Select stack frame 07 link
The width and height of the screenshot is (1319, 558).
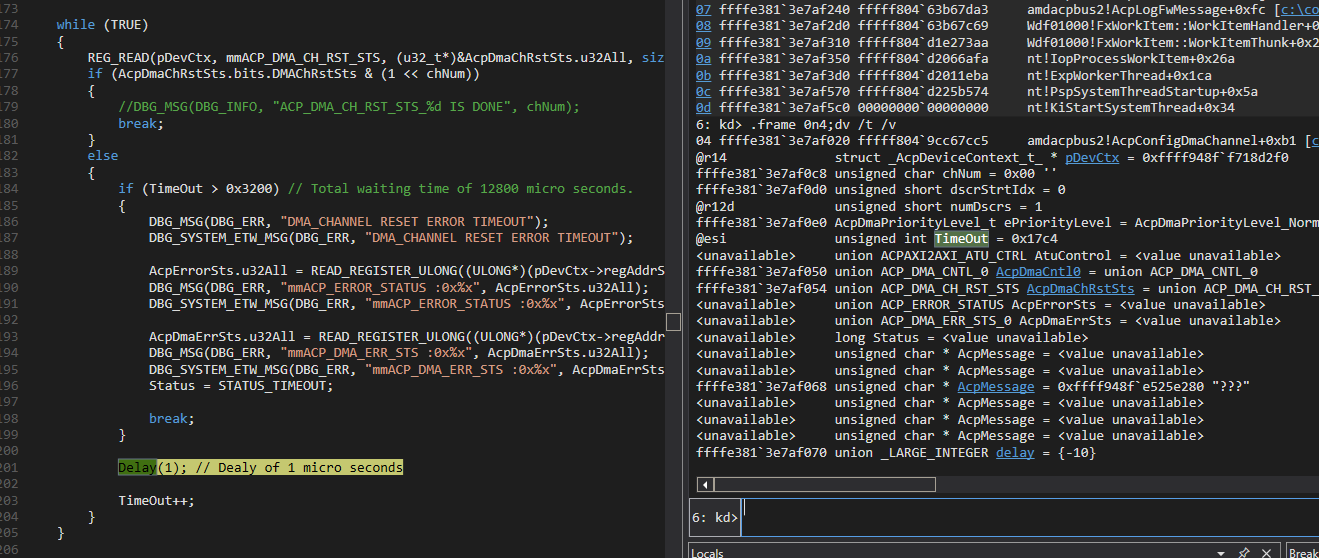point(703,9)
